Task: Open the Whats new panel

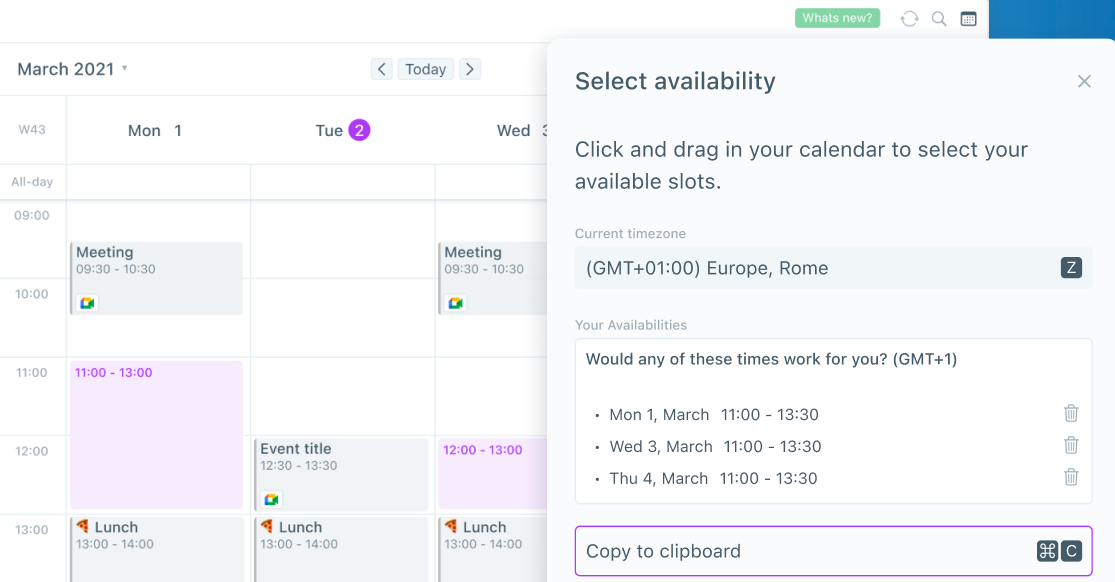Action: [837, 18]
